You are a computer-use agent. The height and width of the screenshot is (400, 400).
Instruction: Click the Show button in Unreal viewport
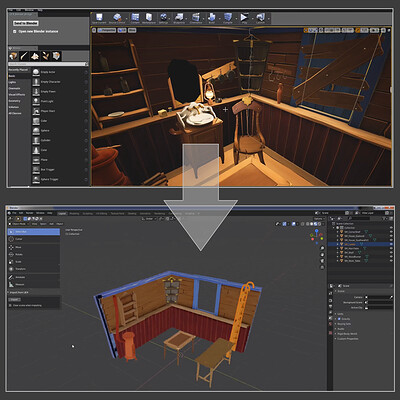pyautogui.click(x=132, y=30)
